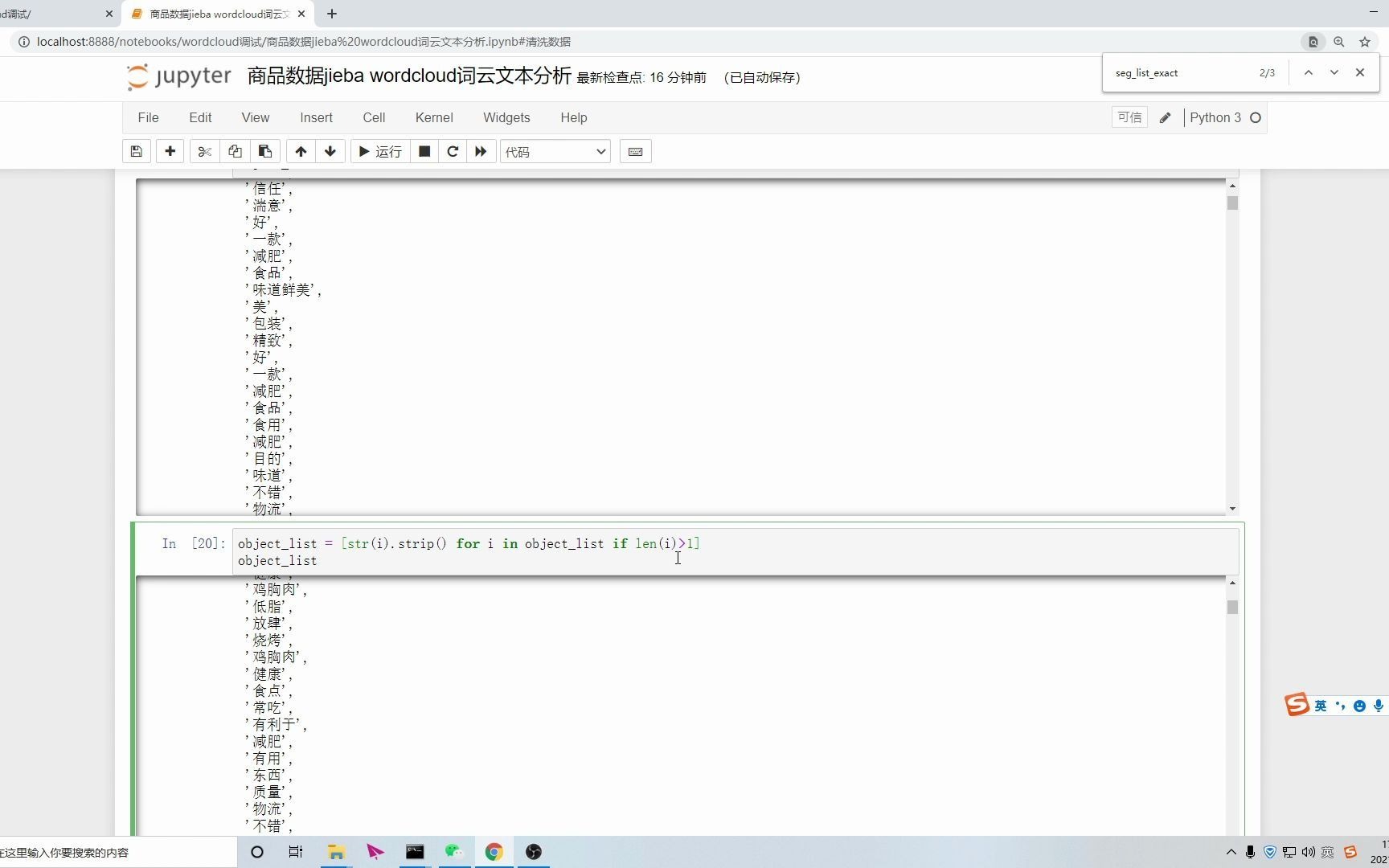Click output text '味道鲜美'
The height and width of the screenshot is (868, 1389).
tap(282, 289)
